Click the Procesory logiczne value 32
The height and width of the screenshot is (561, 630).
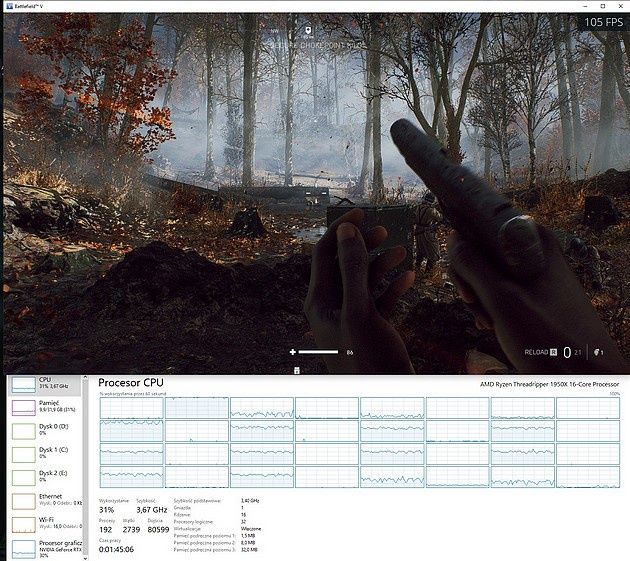243,522
